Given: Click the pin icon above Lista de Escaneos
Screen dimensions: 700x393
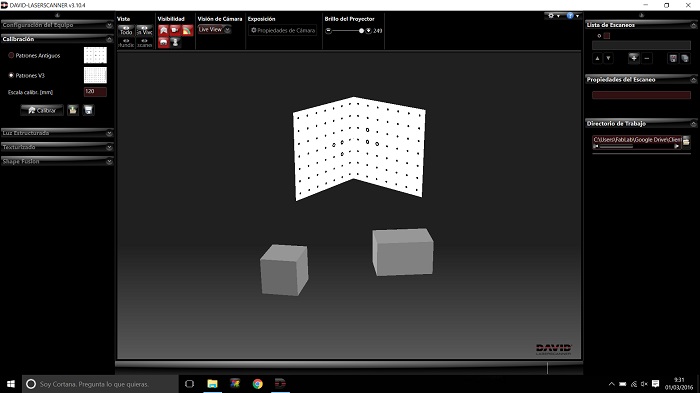Looking at the screenshot, I should pos(642,15).
